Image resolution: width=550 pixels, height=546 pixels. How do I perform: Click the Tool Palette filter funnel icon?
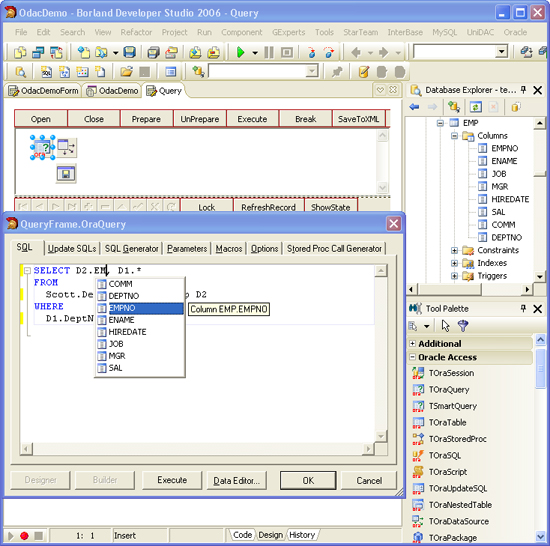[x=463, y=326]
